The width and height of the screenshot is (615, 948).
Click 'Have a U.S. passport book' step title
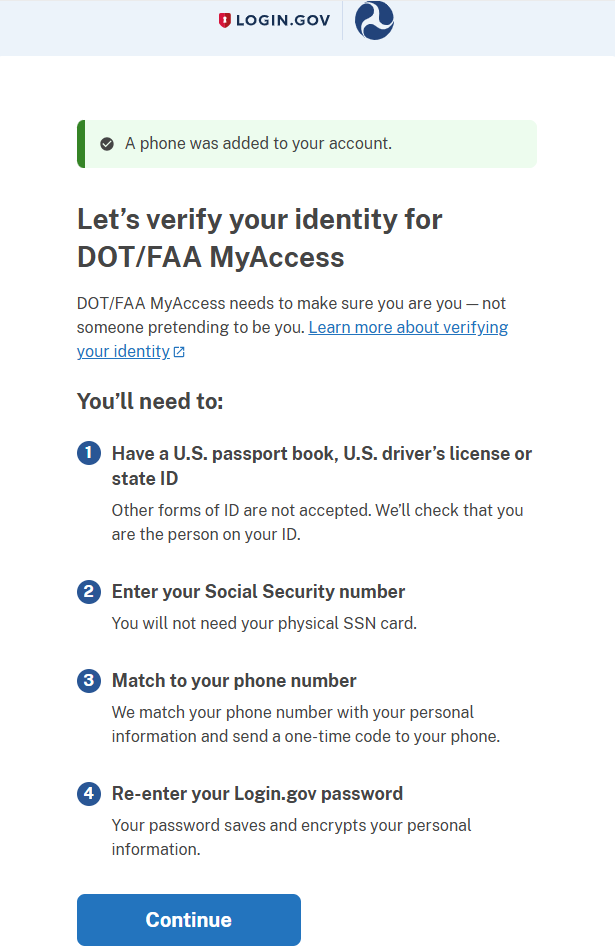click(x=321, y=454)
